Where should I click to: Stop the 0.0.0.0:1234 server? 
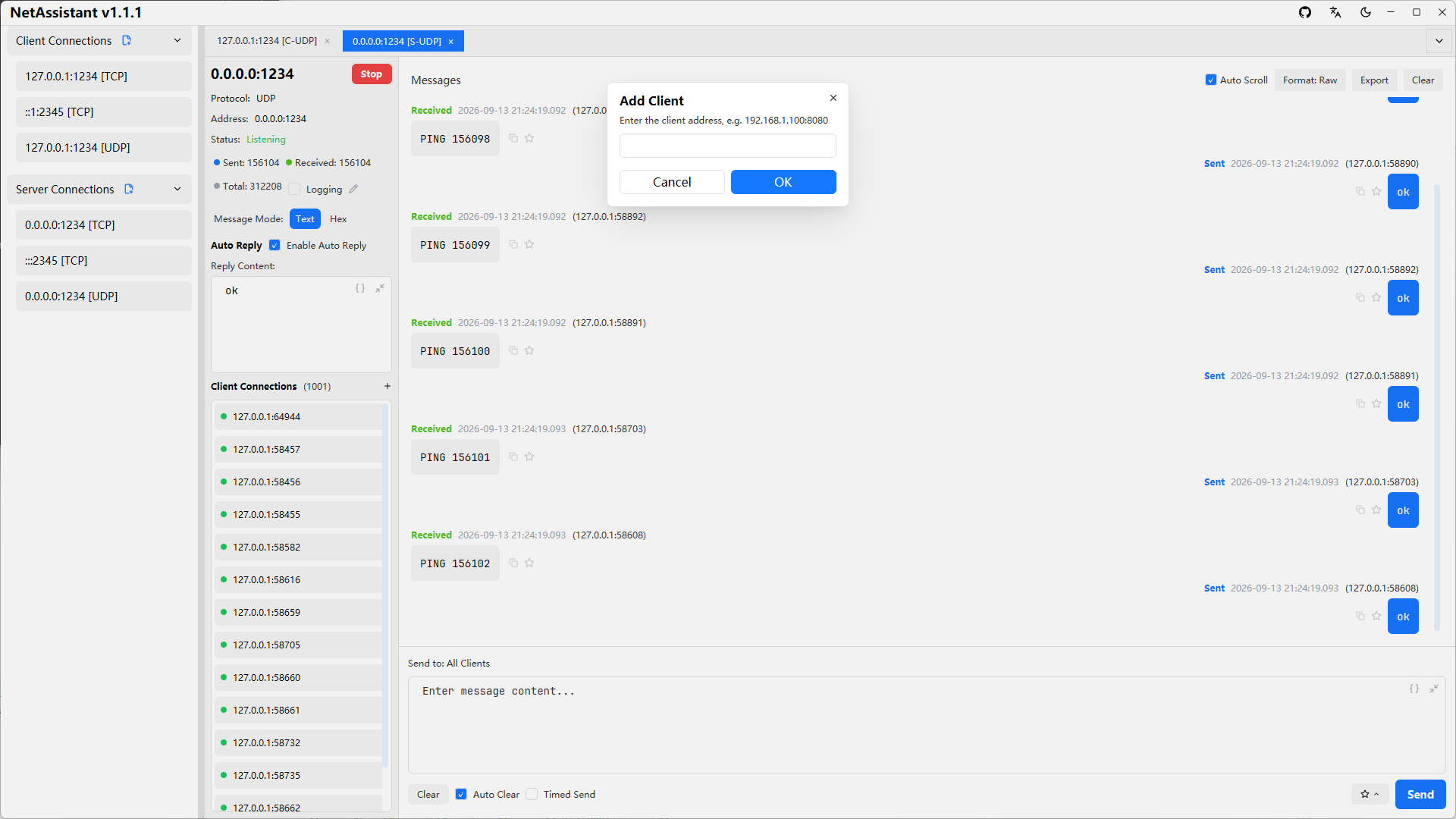372,74
